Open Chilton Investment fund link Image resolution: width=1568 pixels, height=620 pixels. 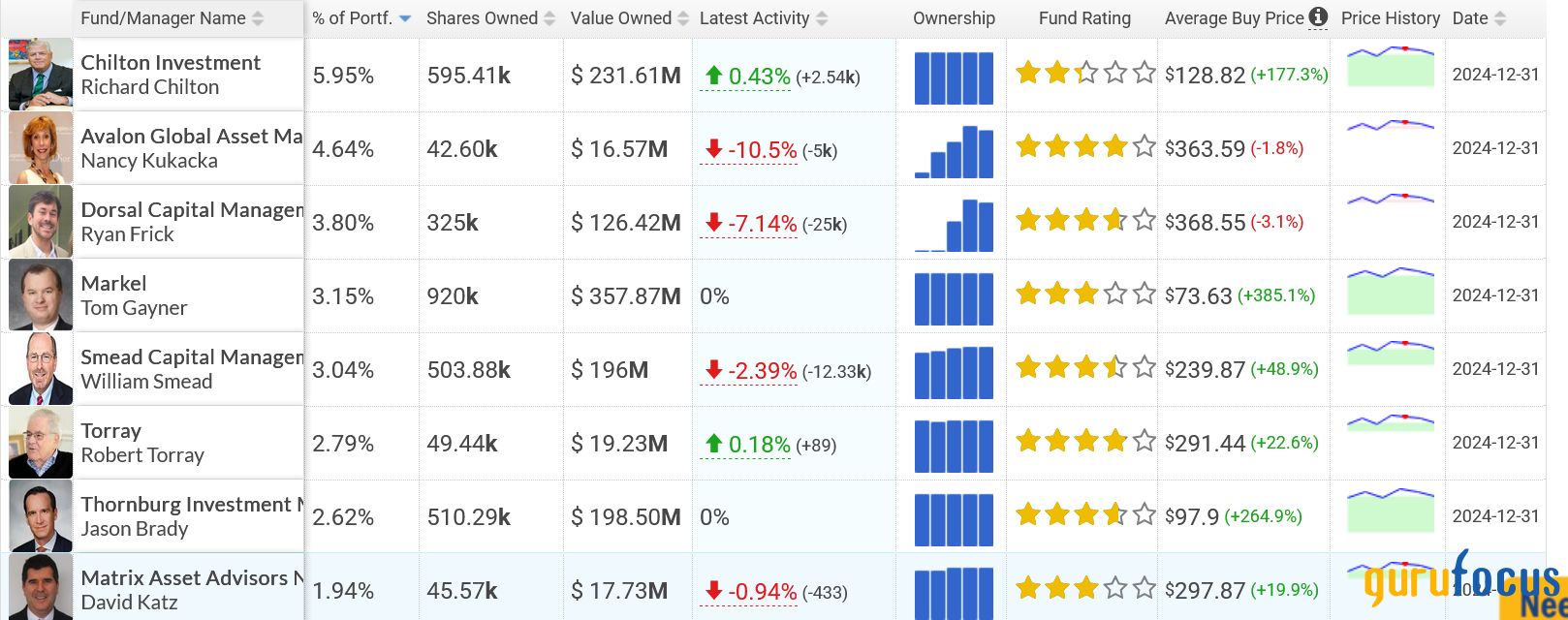click(171, 62)
